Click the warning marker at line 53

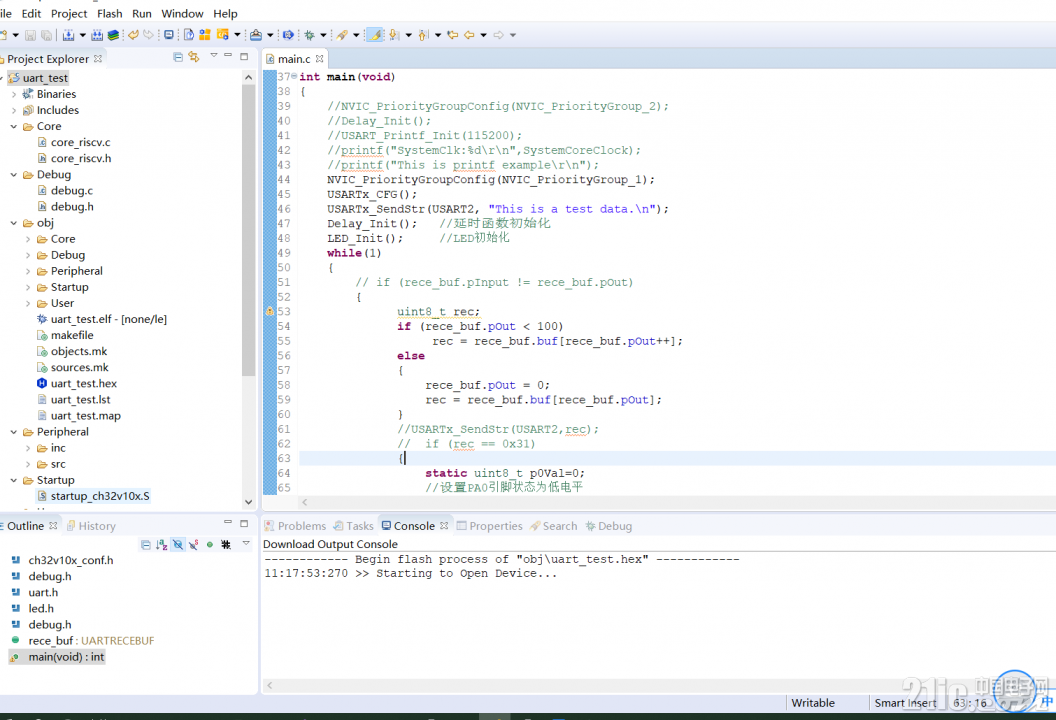pos(269,311)
